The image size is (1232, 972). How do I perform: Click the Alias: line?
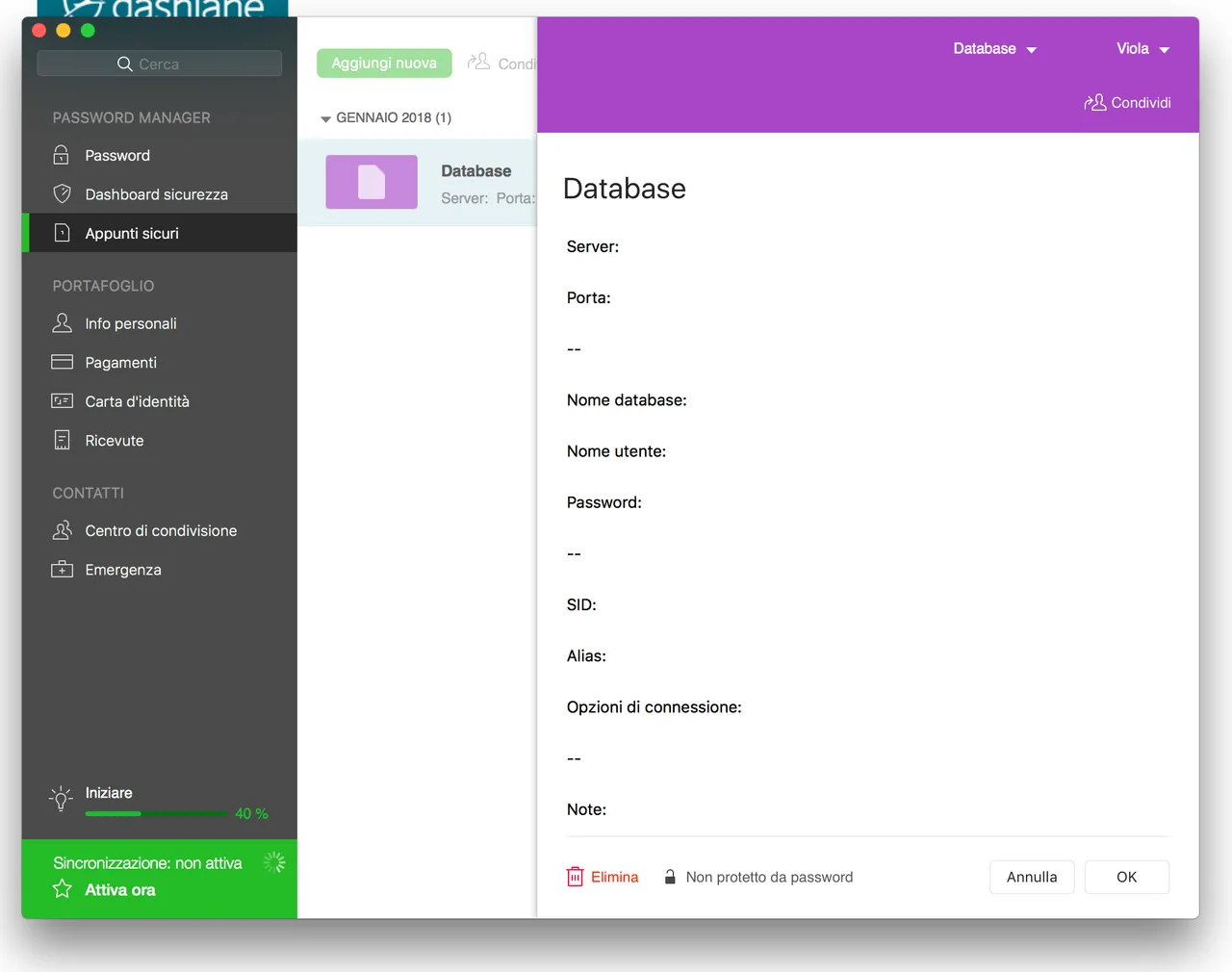coord(586,655)
